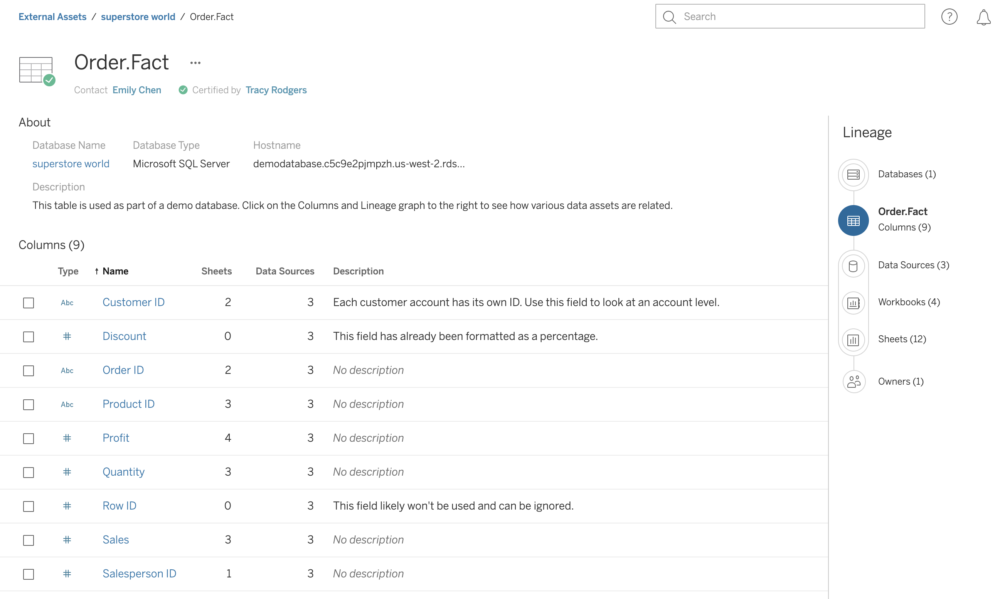
Task: Open the notifications bell icon
Action: tap(983, 17)
